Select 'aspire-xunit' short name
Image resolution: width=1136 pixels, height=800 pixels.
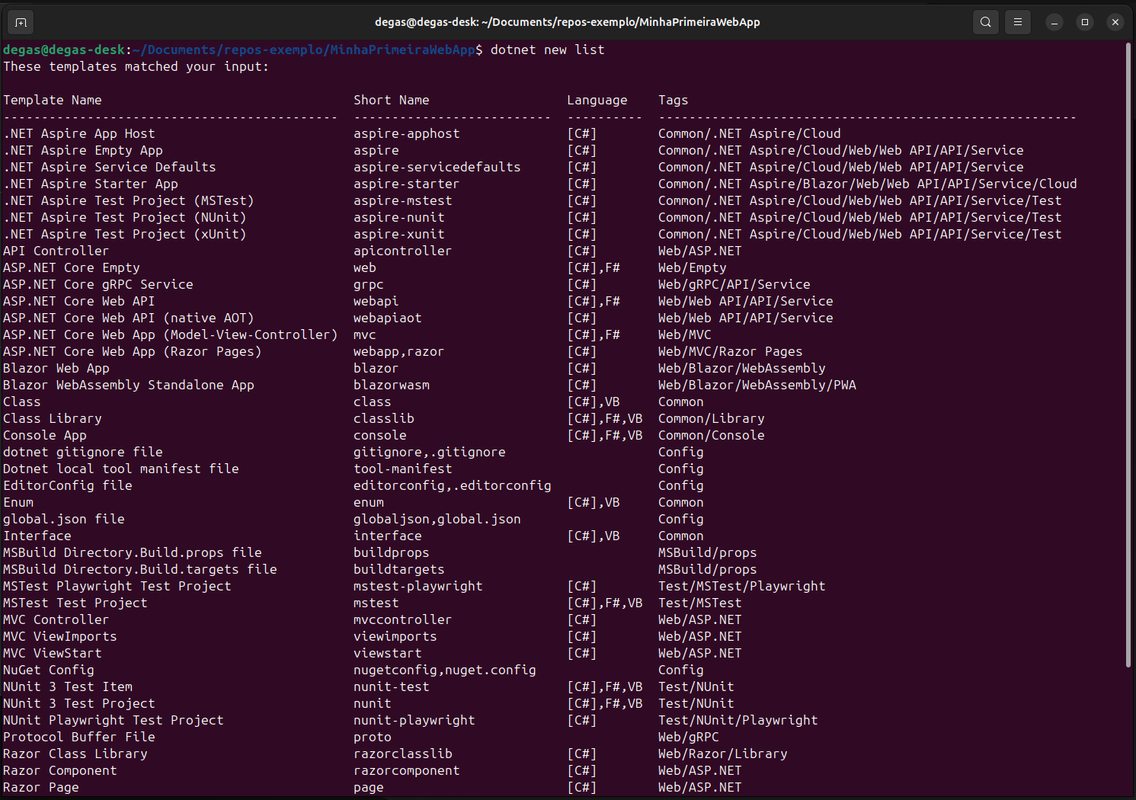[x=399, y=234]
